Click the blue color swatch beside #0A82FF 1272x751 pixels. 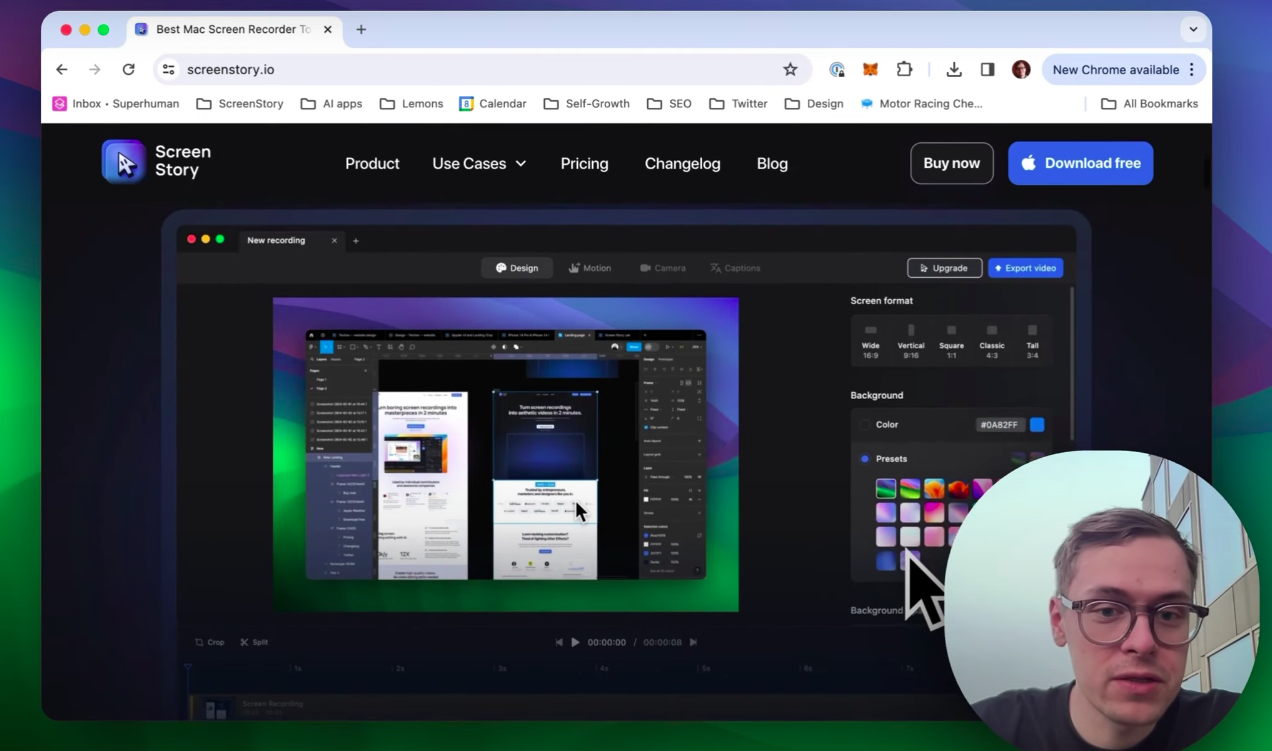1037,425
